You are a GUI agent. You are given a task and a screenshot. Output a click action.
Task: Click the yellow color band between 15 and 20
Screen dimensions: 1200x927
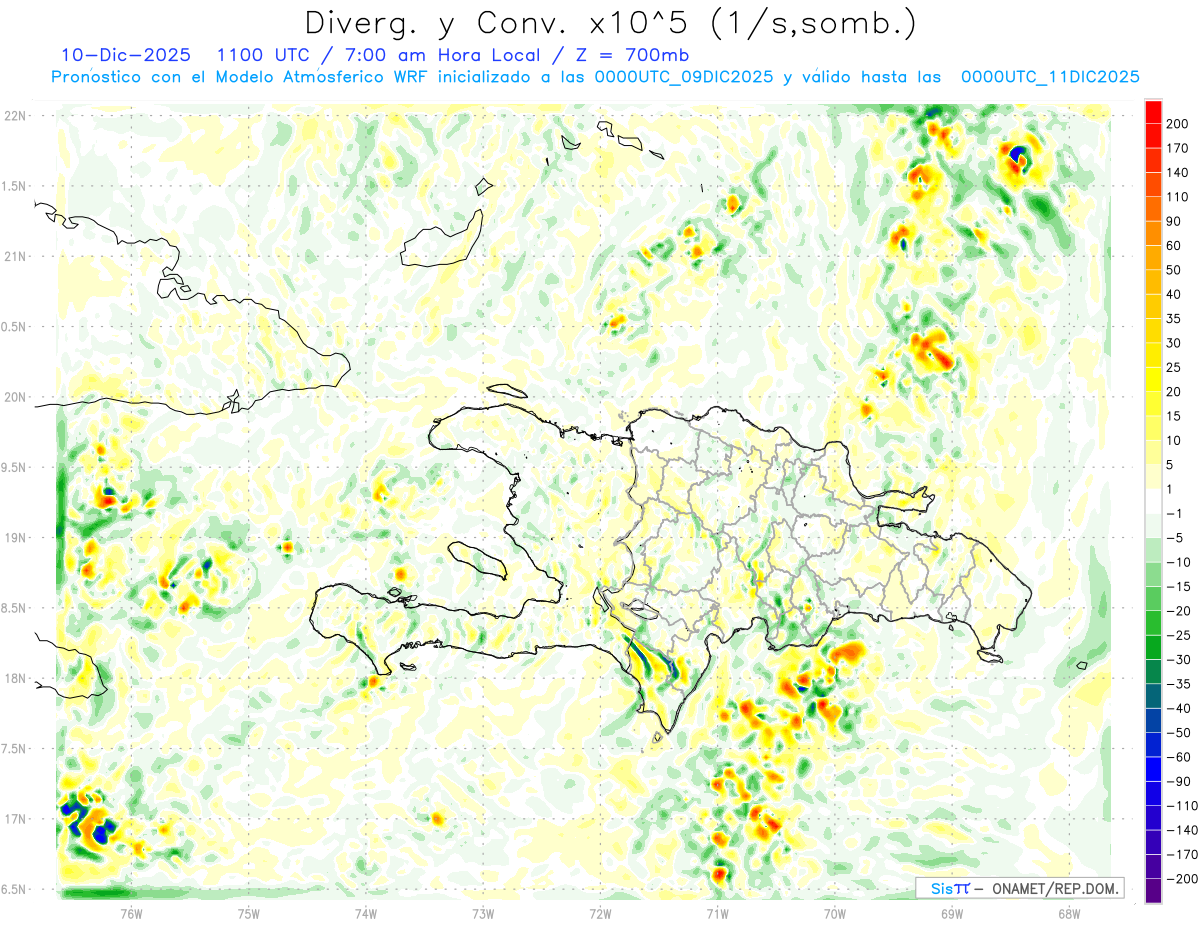click(x=1154, y=404)
